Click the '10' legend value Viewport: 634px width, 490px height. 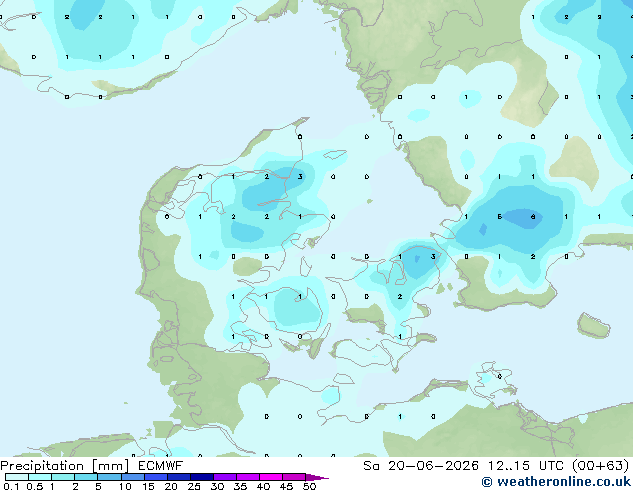[x=125, y=486]
